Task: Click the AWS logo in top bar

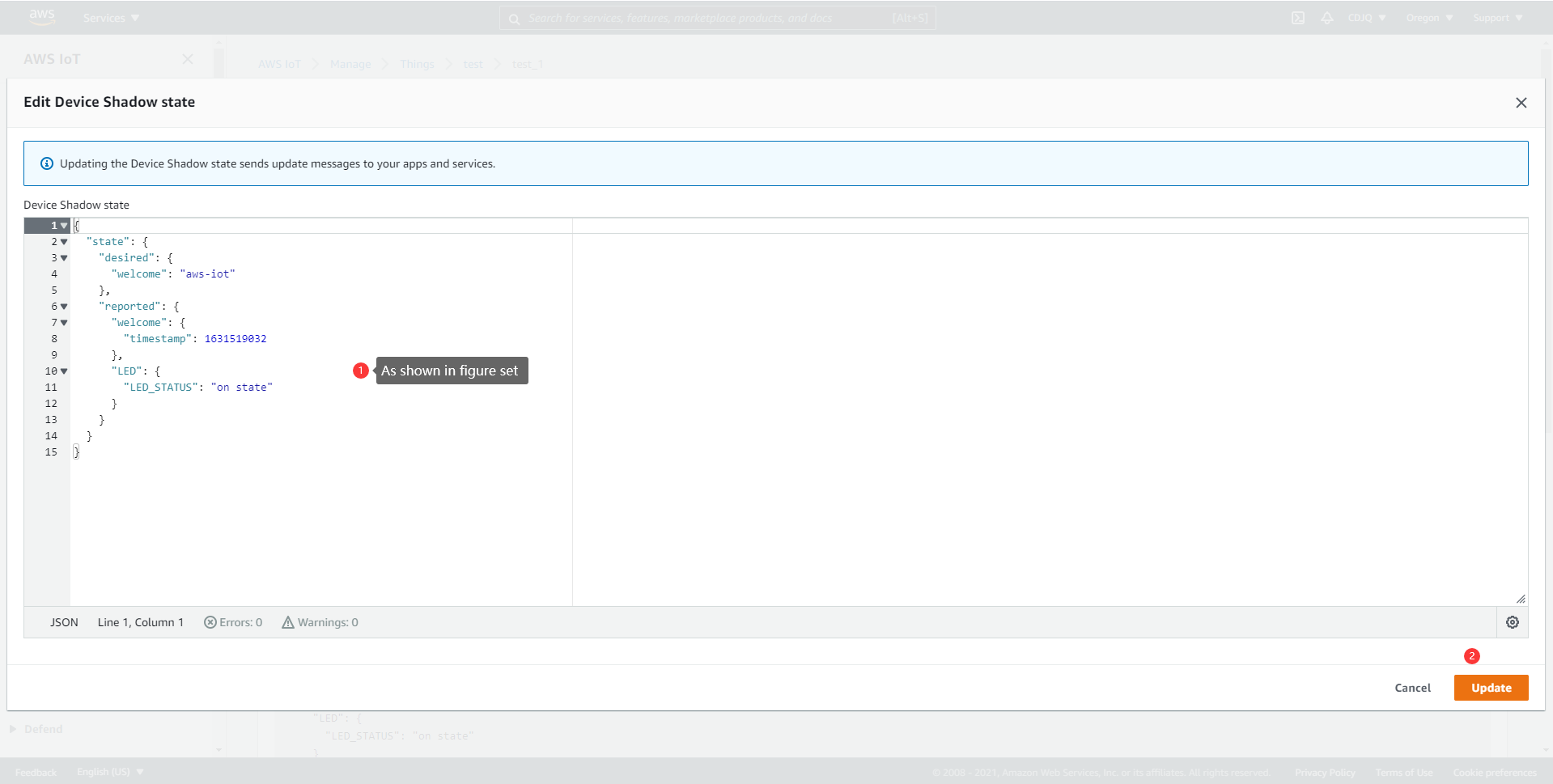Action: coord(42,17)
